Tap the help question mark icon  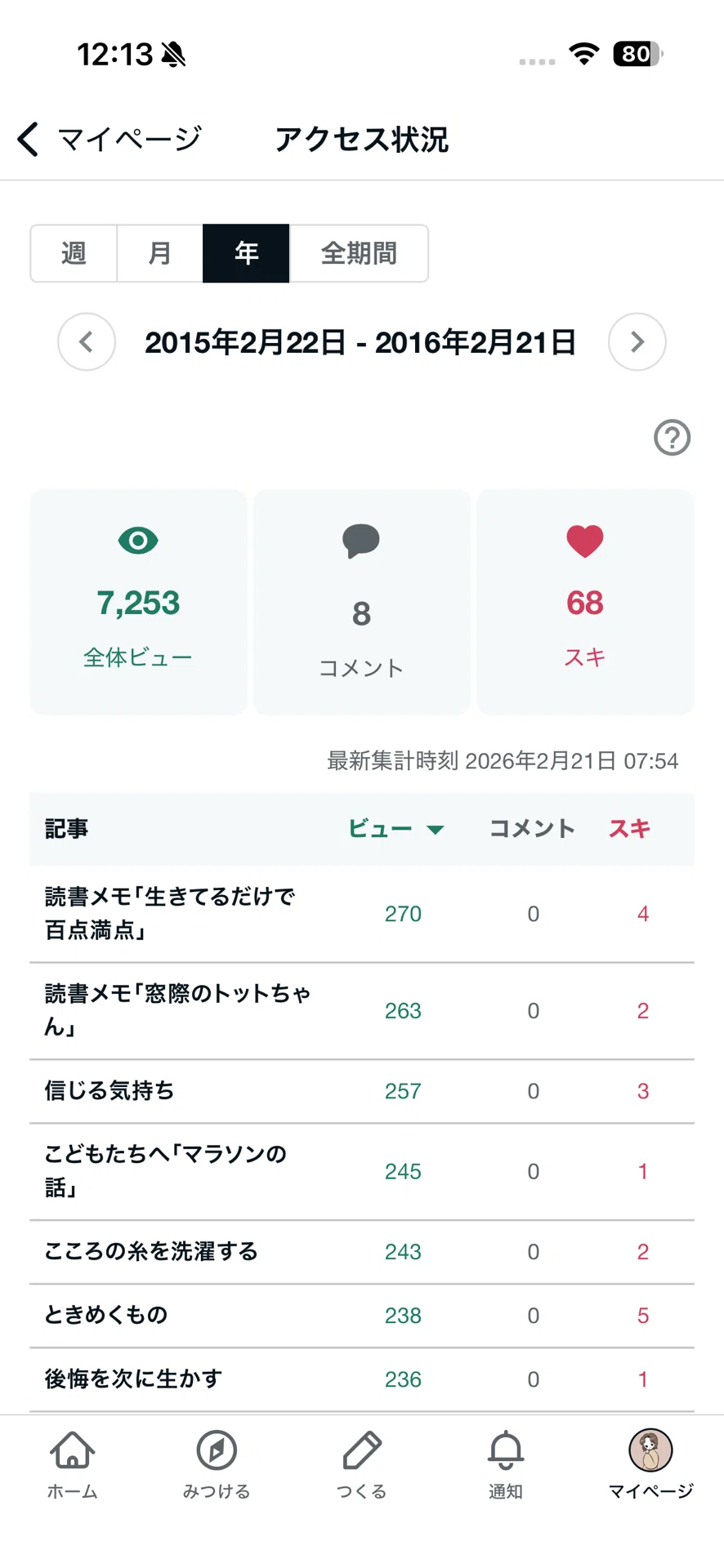[x=672, y=438]
